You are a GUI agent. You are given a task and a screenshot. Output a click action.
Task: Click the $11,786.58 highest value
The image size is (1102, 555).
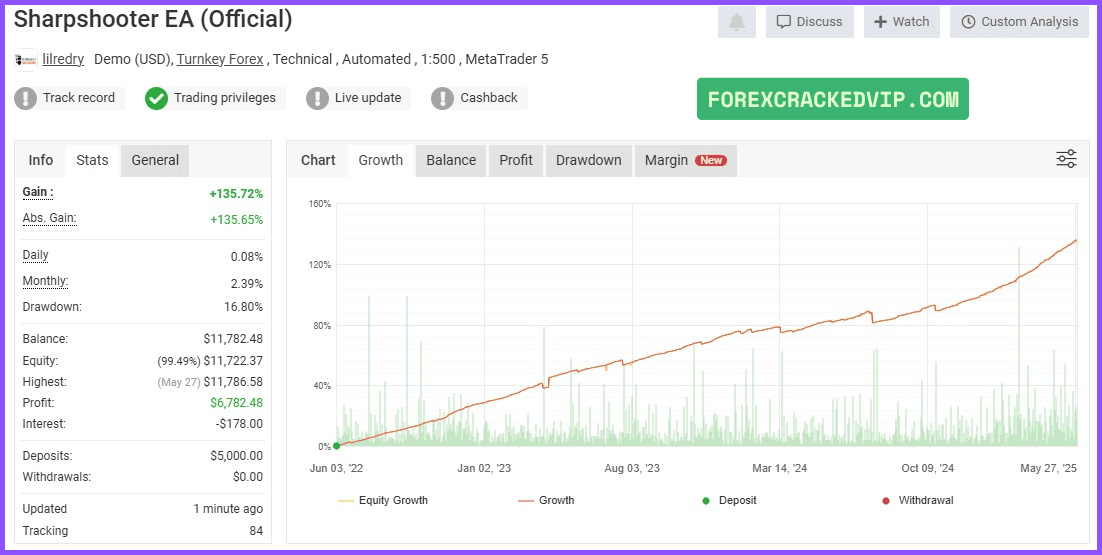(x=233, y=382)
